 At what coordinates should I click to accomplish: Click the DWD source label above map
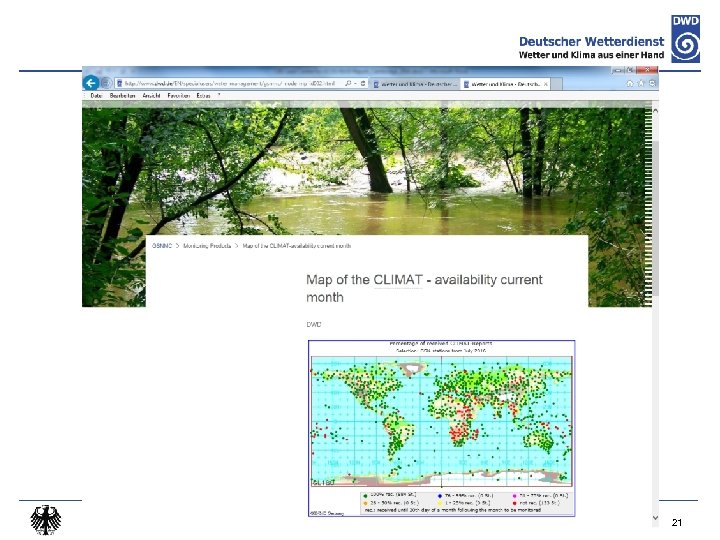(x=314, y=324)
